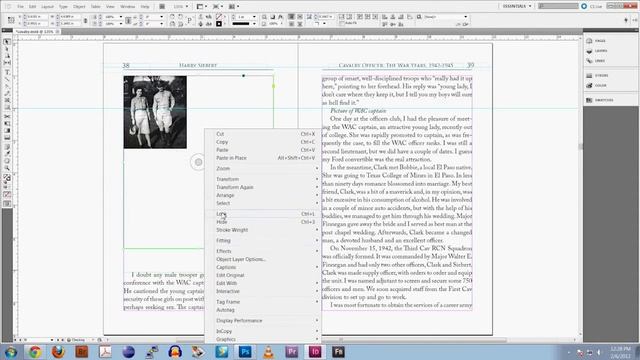Open Photoshop from the taskbar
The height and width of the screenshot is (360, 640).
click(x=245, y=351)
